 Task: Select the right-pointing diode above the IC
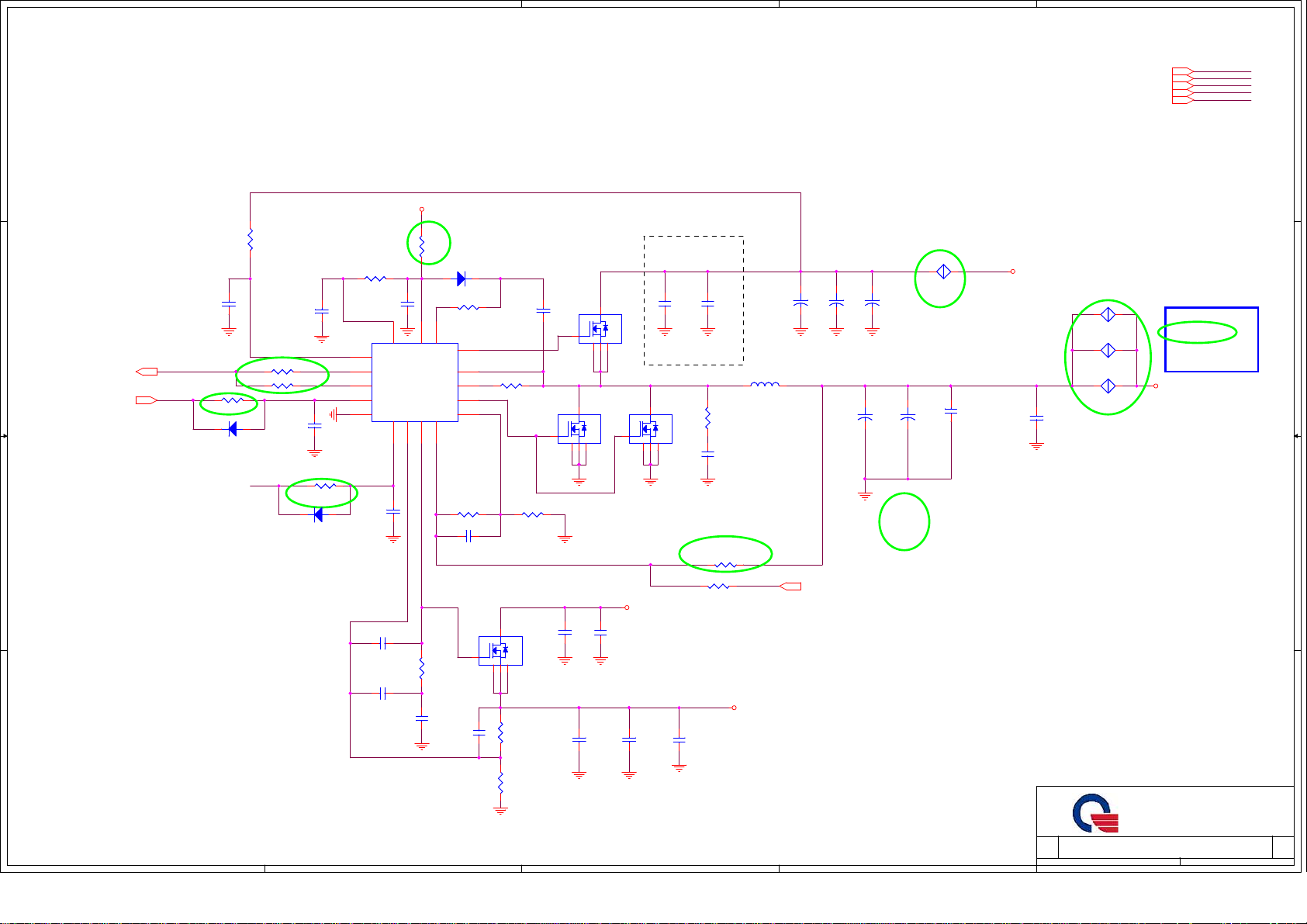[462, 279]
